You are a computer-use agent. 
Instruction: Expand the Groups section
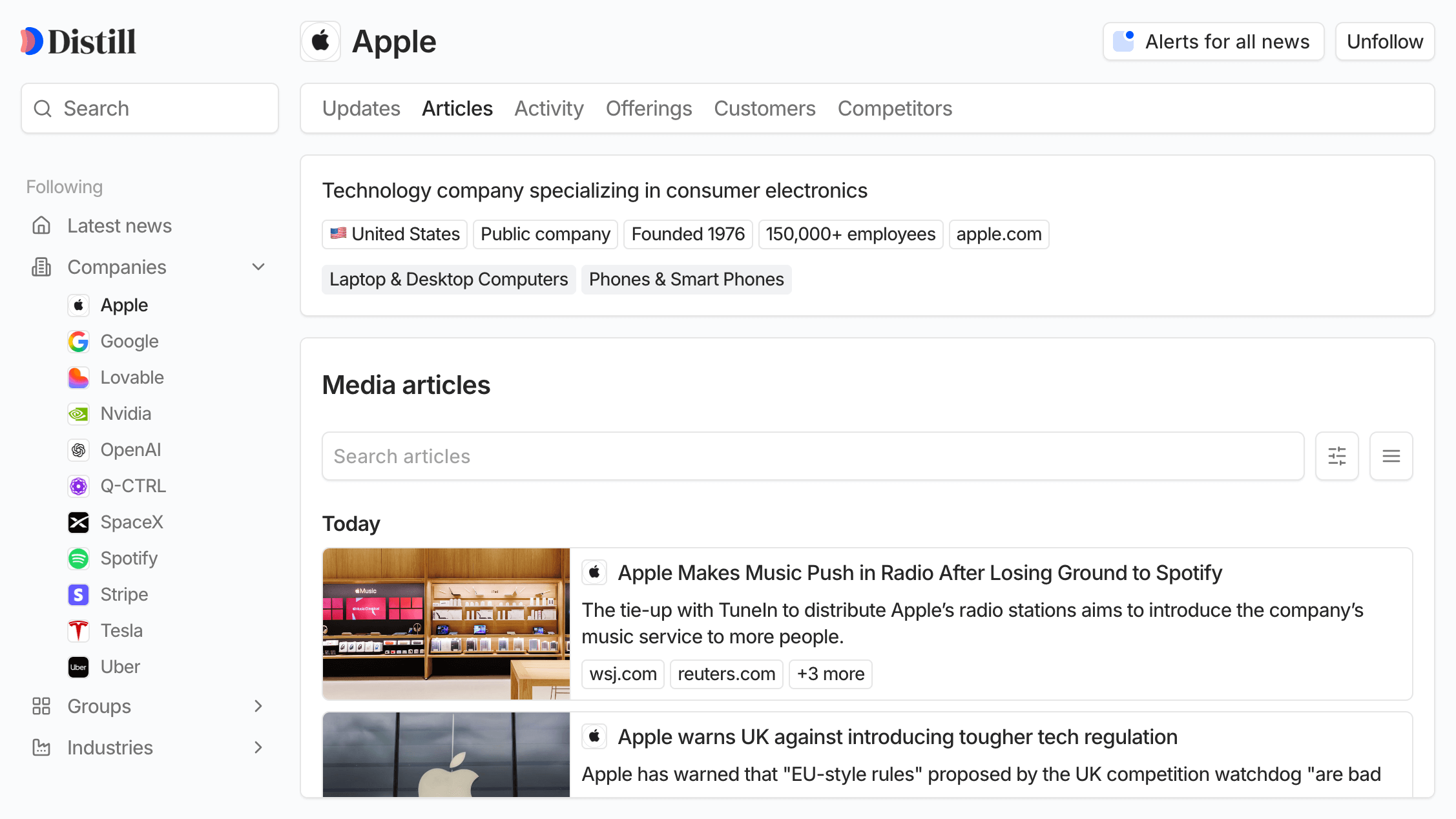258,706
